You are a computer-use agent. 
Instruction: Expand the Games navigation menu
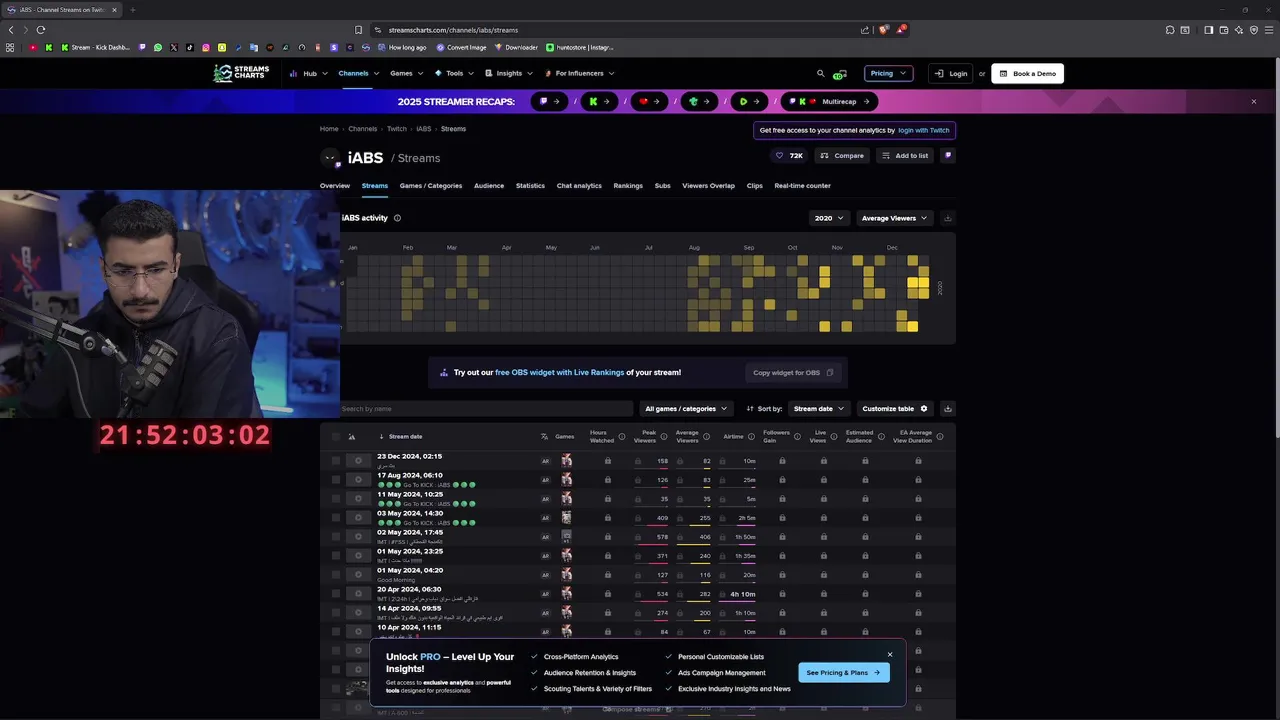(406, 73)
